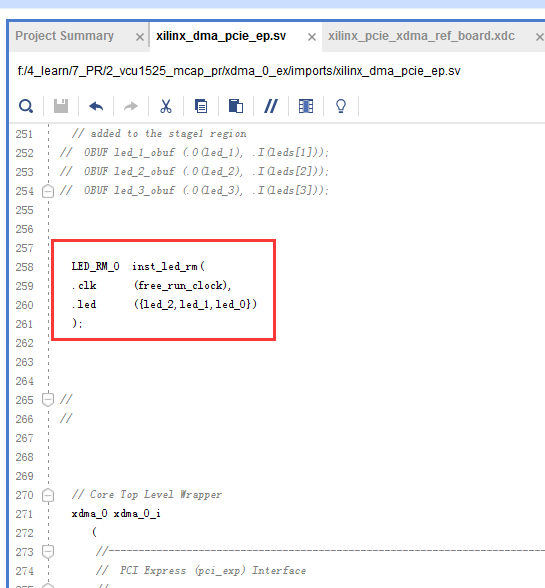This screenshot has height=588, width=545.
Task: Paste clipboard contents
Action: (x=236, y=106)
